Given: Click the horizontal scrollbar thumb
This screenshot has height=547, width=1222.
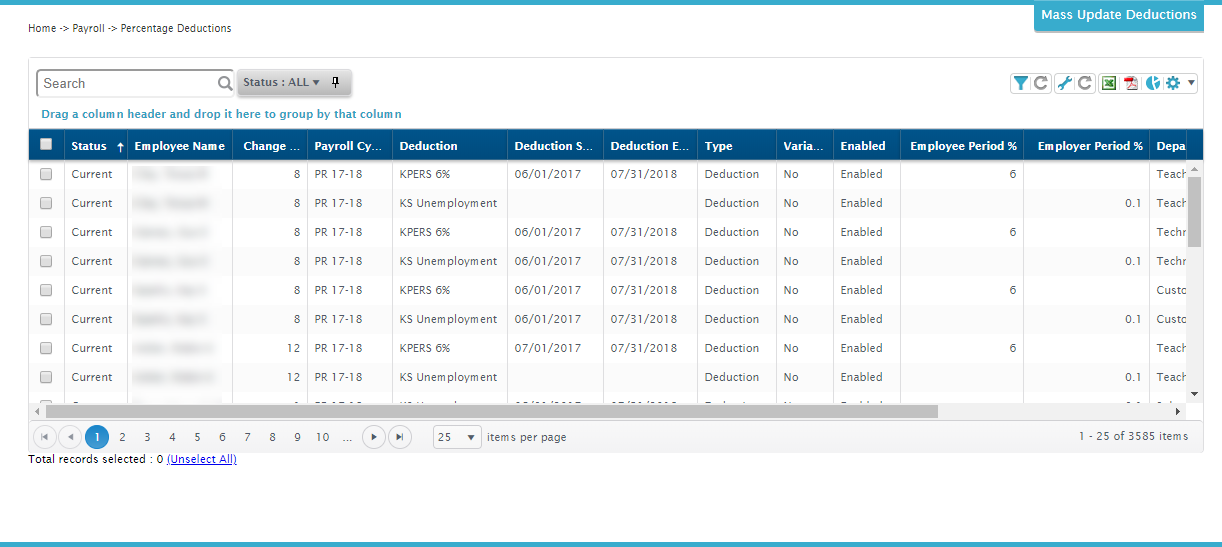Looking at the screenshot, I should click(491, 411).
